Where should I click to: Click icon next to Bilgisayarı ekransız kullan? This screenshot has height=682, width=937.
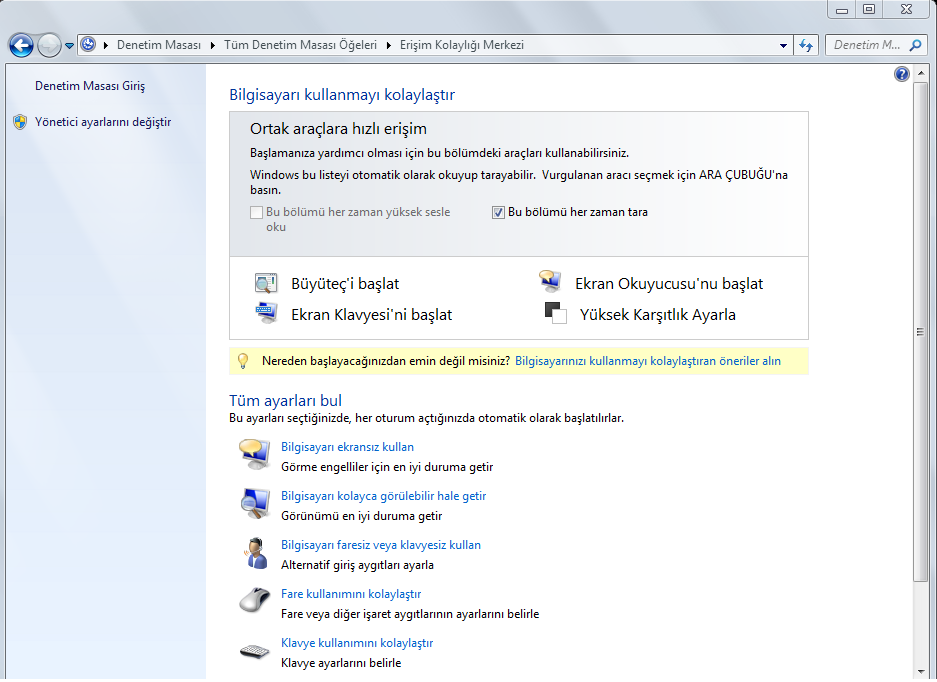pyautogui.click(x=254, y=455)
